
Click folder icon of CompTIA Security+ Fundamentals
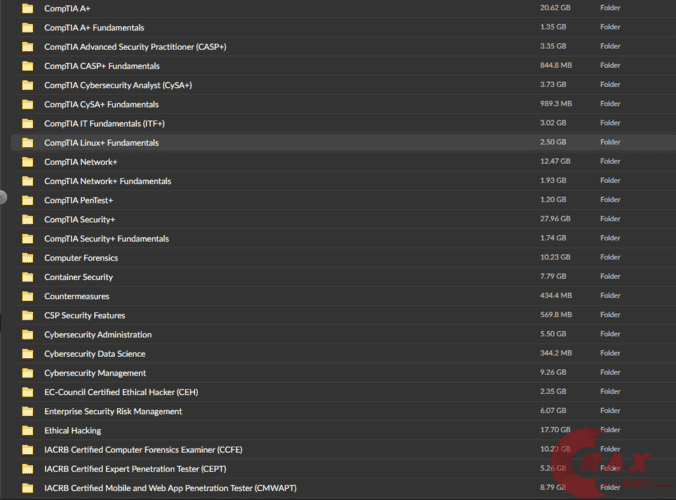[28, 238]
